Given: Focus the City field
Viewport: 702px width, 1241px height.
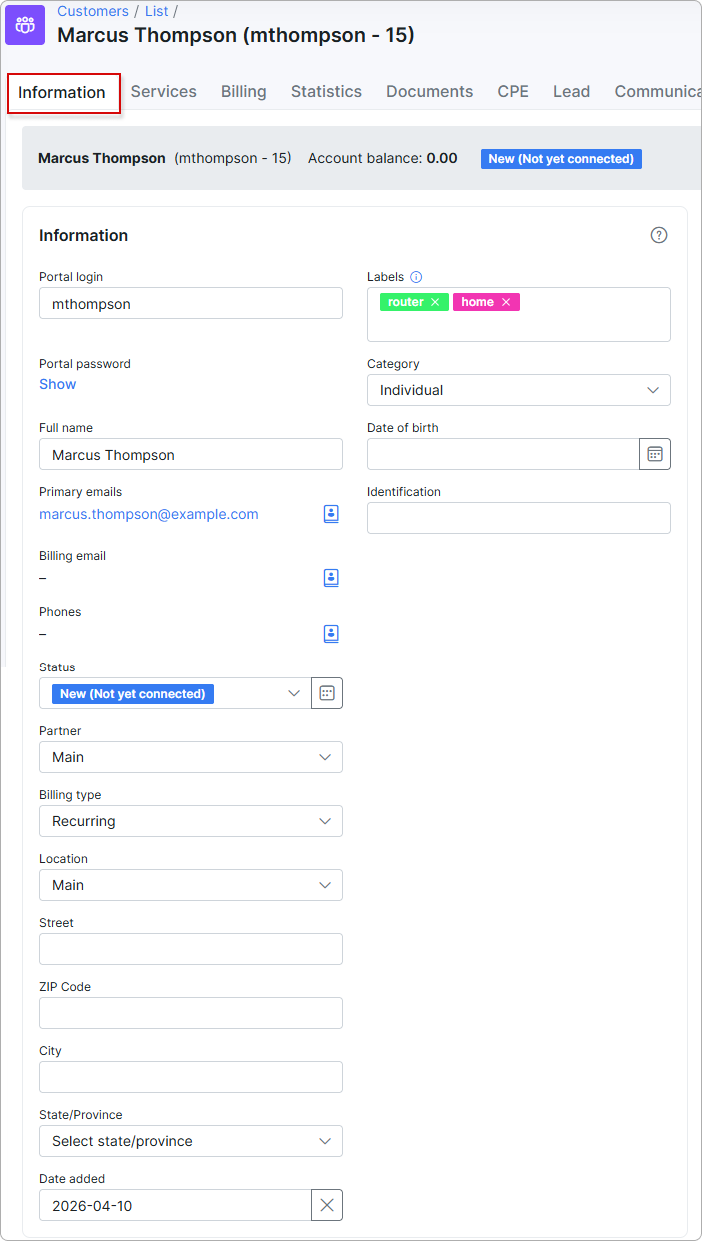Looking at the screenshot, I should coord(191,1077).
